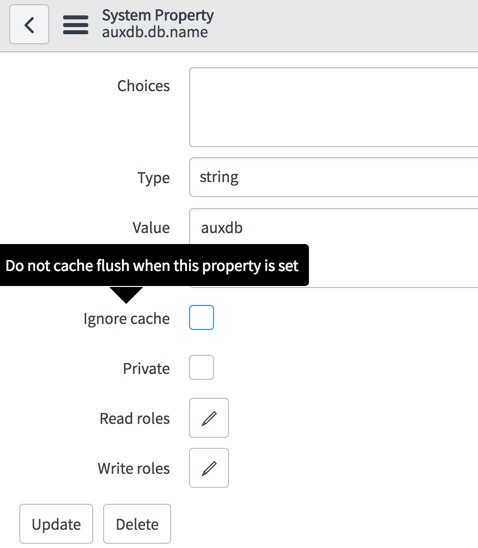This screenshot has width=478, height=548.
Task: Open the hamburger context menu icon
Action: pos(75,25)
